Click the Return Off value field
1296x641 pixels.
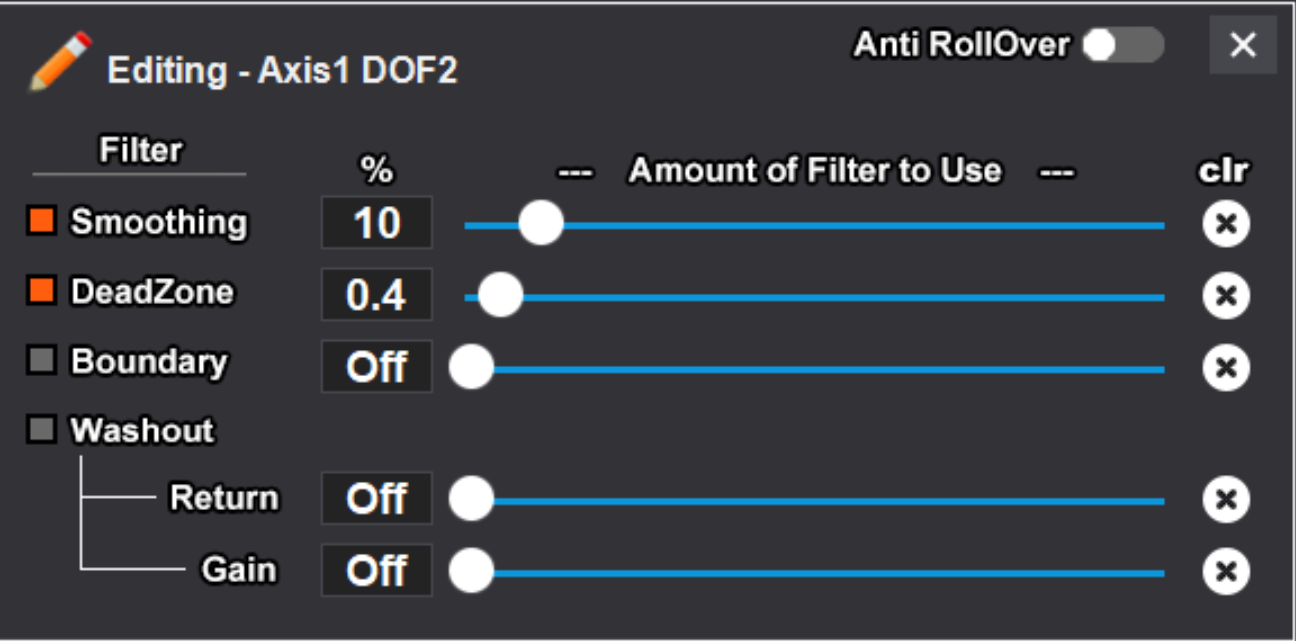point(376,498)
